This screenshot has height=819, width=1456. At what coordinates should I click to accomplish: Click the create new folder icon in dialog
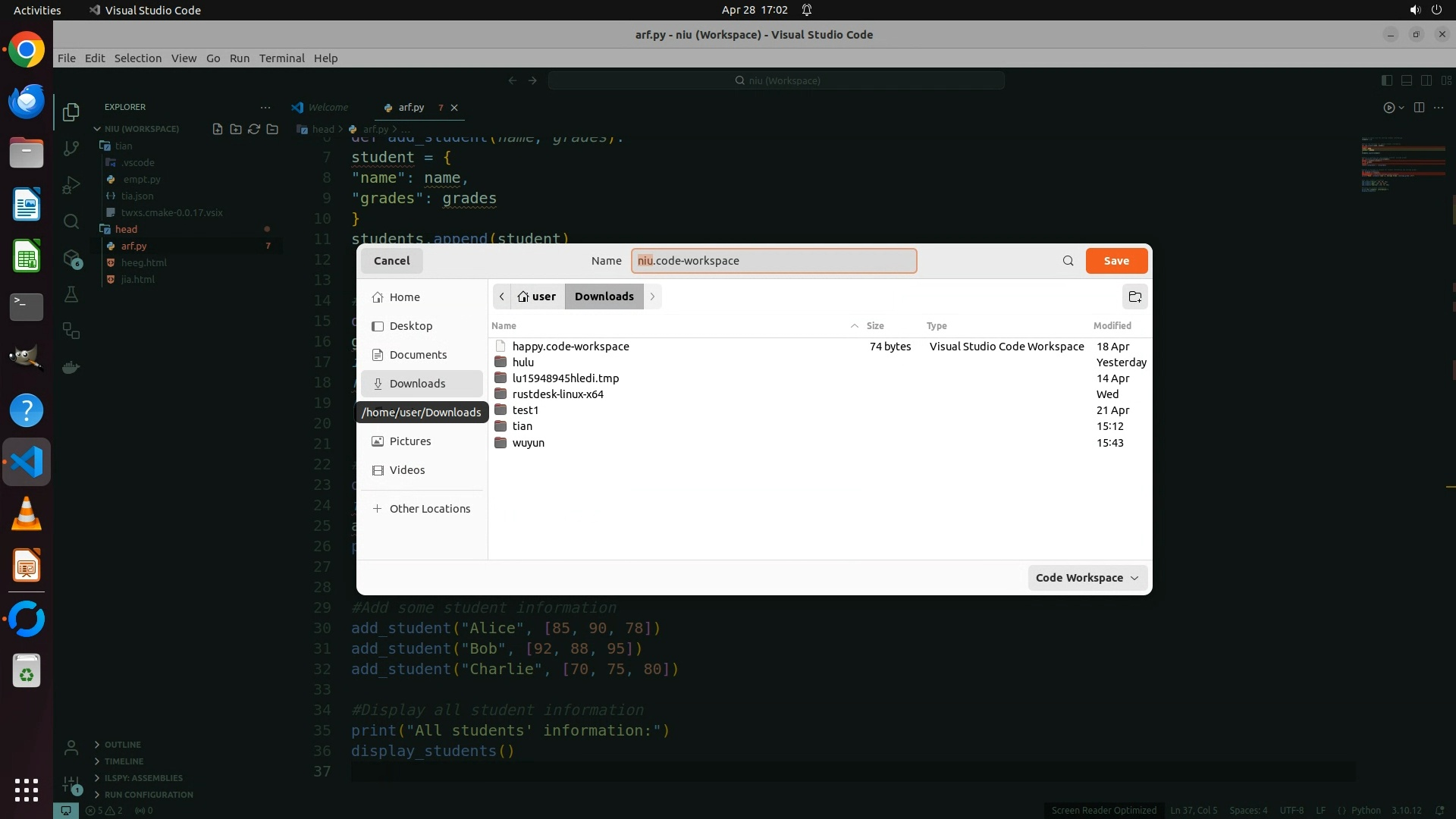pyautogui.click(x=1134, y=297)
